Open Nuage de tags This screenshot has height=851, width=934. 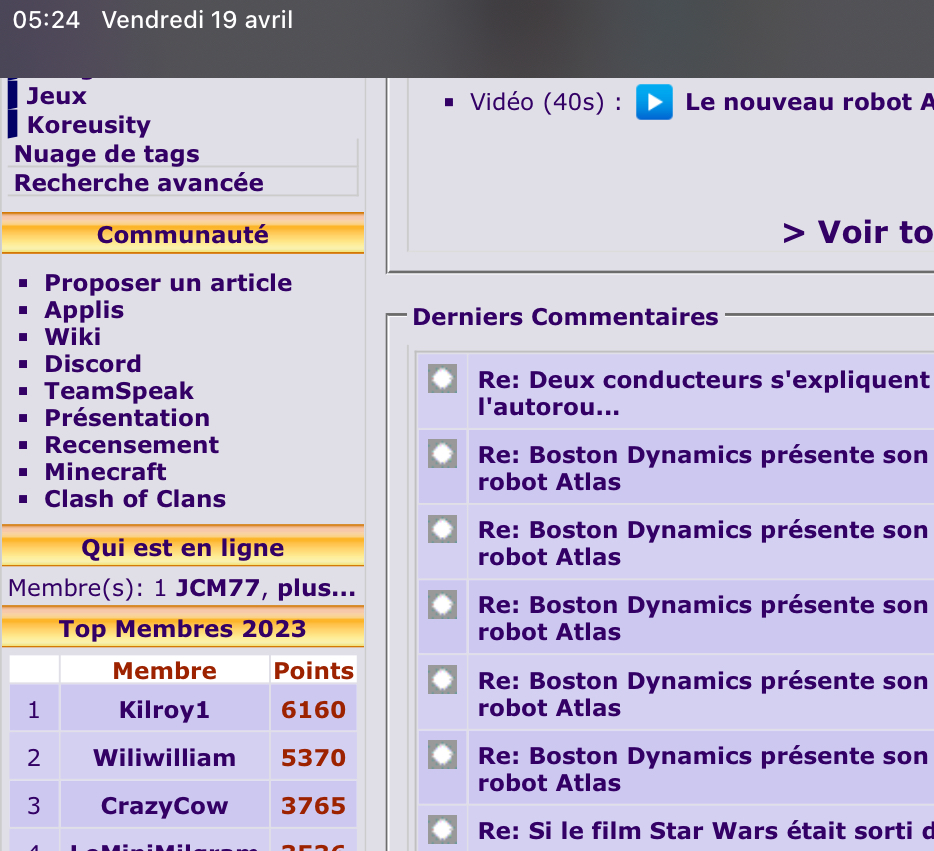(106, 154)
